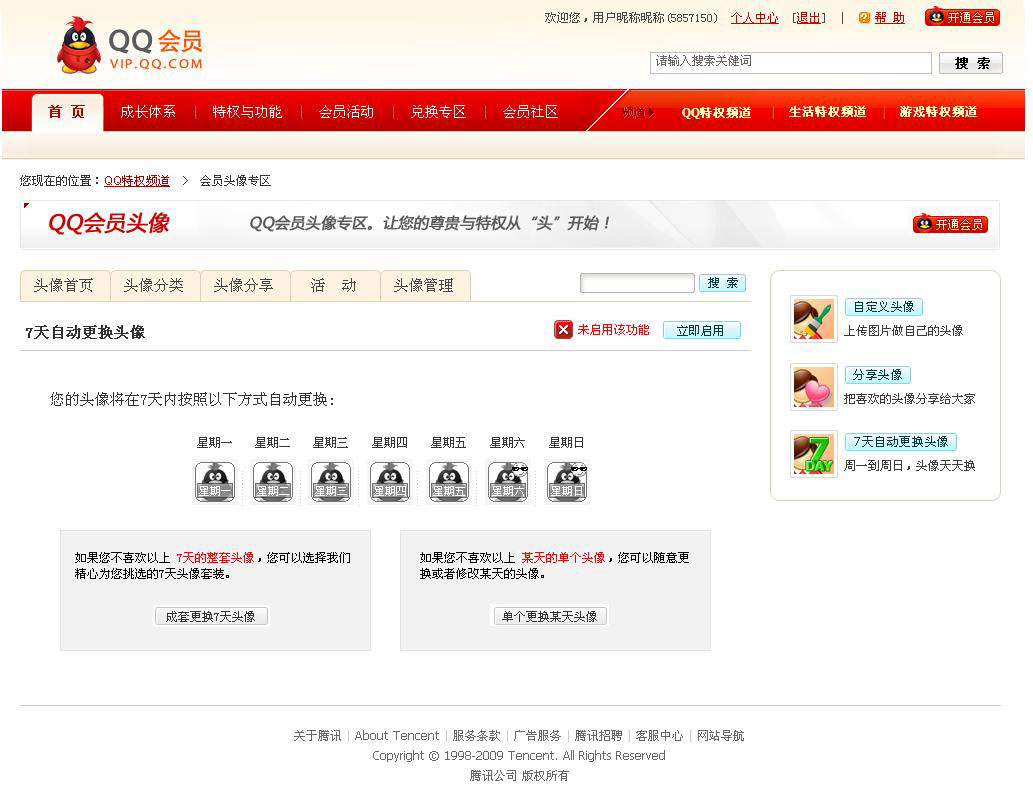The height and width of the screenshot is (793, 1033).
Task: Open the 成长体系 navigation item
Action: [x=148, y=112]
